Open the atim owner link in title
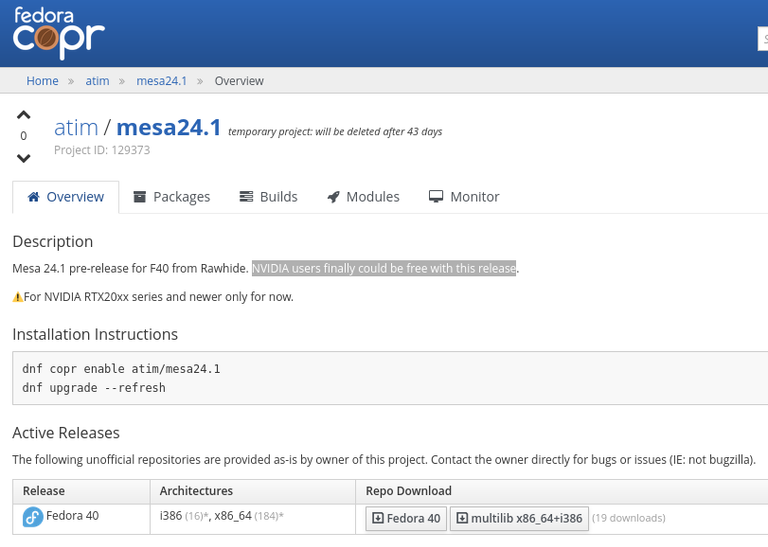This screenshot has height=547, width=768. click(76, 128)
